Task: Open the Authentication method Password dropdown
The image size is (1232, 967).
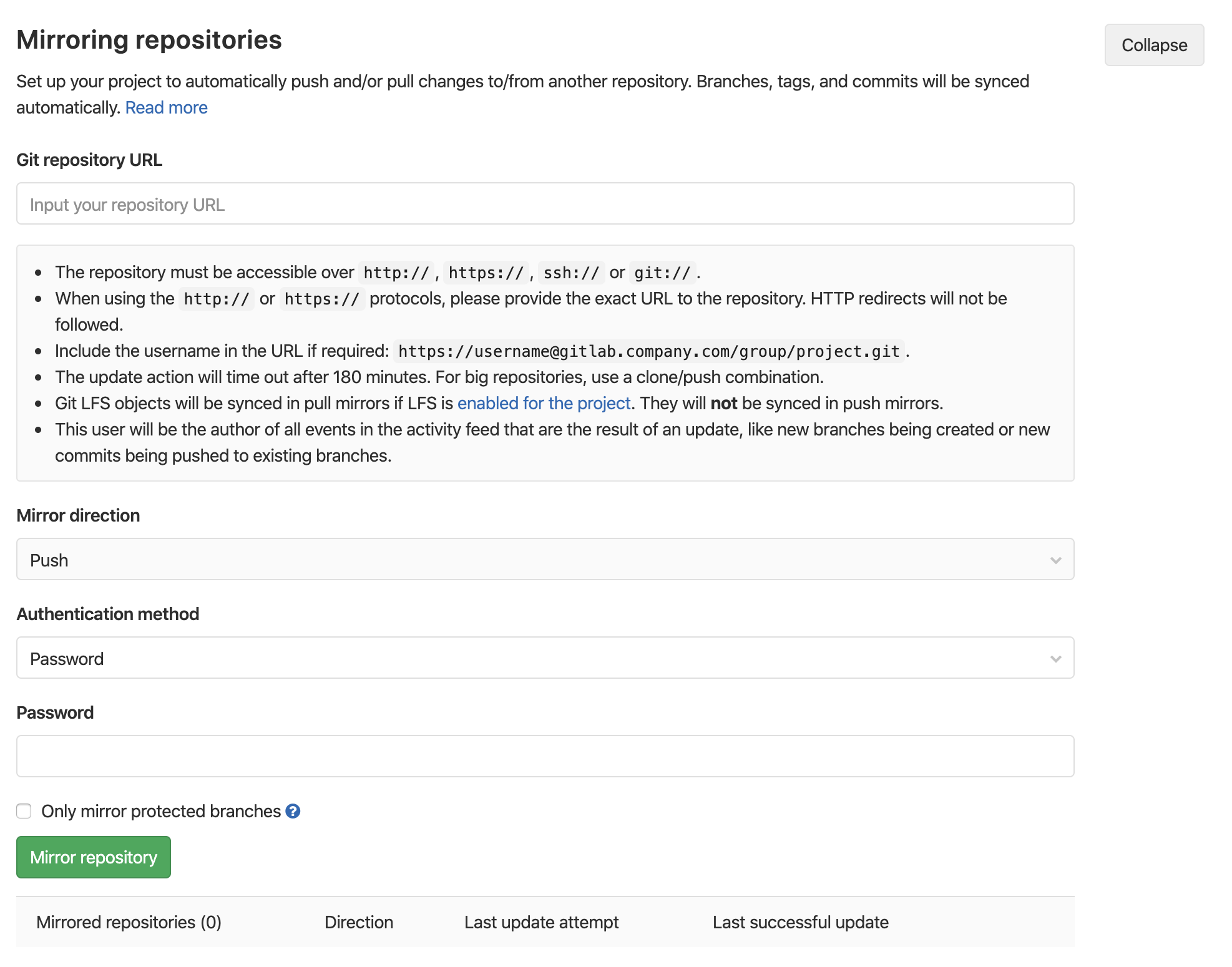Action: click(544, 658)
